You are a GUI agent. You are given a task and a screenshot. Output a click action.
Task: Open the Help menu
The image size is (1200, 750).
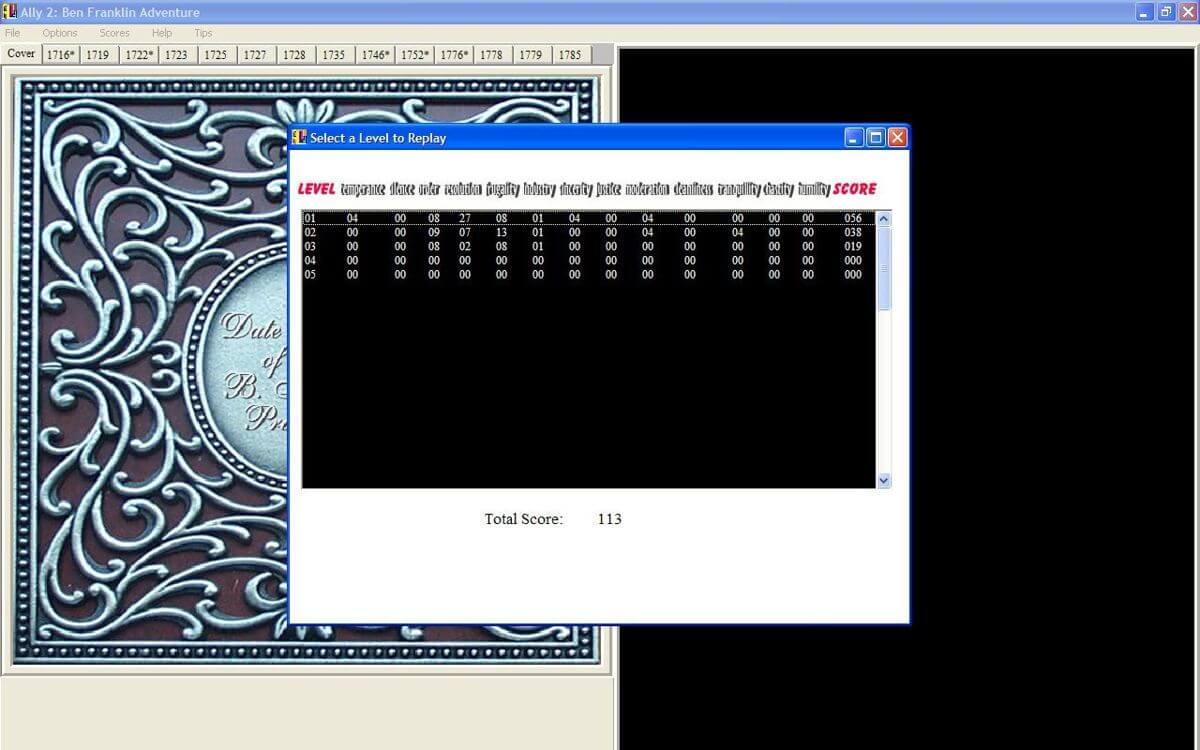click(x=162, y=33)
